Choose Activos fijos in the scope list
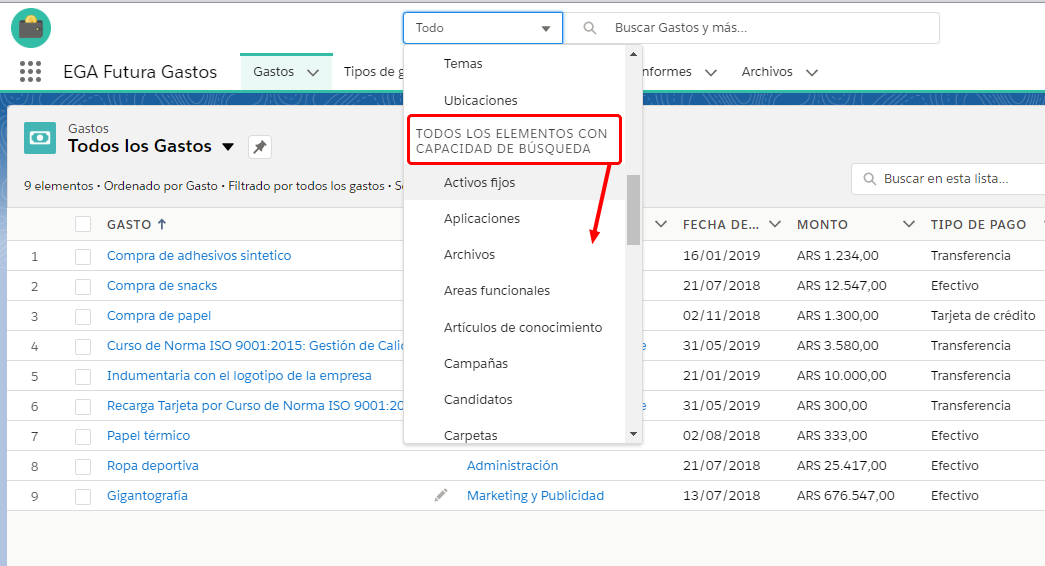The height and width of the screenshot is (566, 1045). [515, 183]
